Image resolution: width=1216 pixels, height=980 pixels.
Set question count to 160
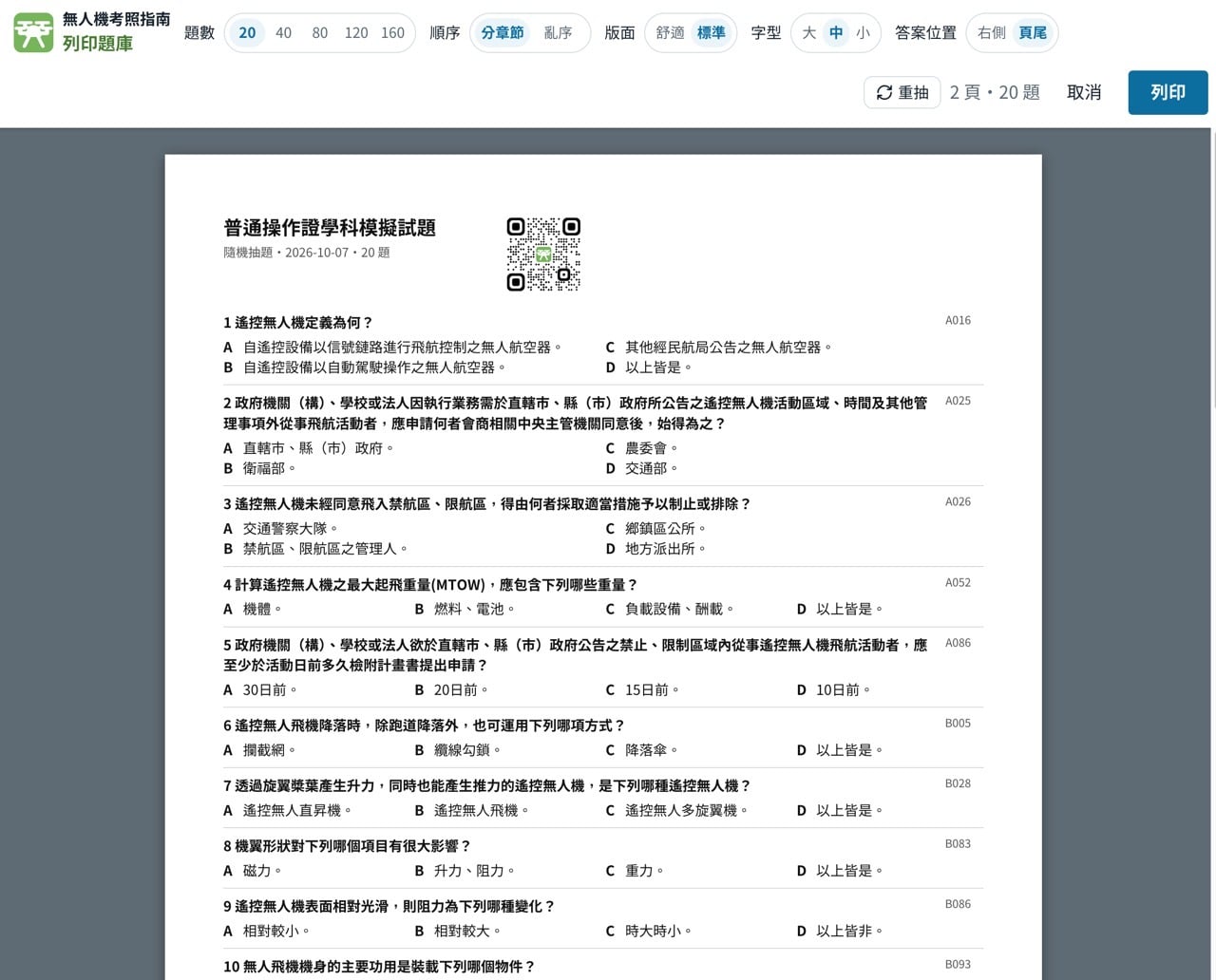(392, 32)
